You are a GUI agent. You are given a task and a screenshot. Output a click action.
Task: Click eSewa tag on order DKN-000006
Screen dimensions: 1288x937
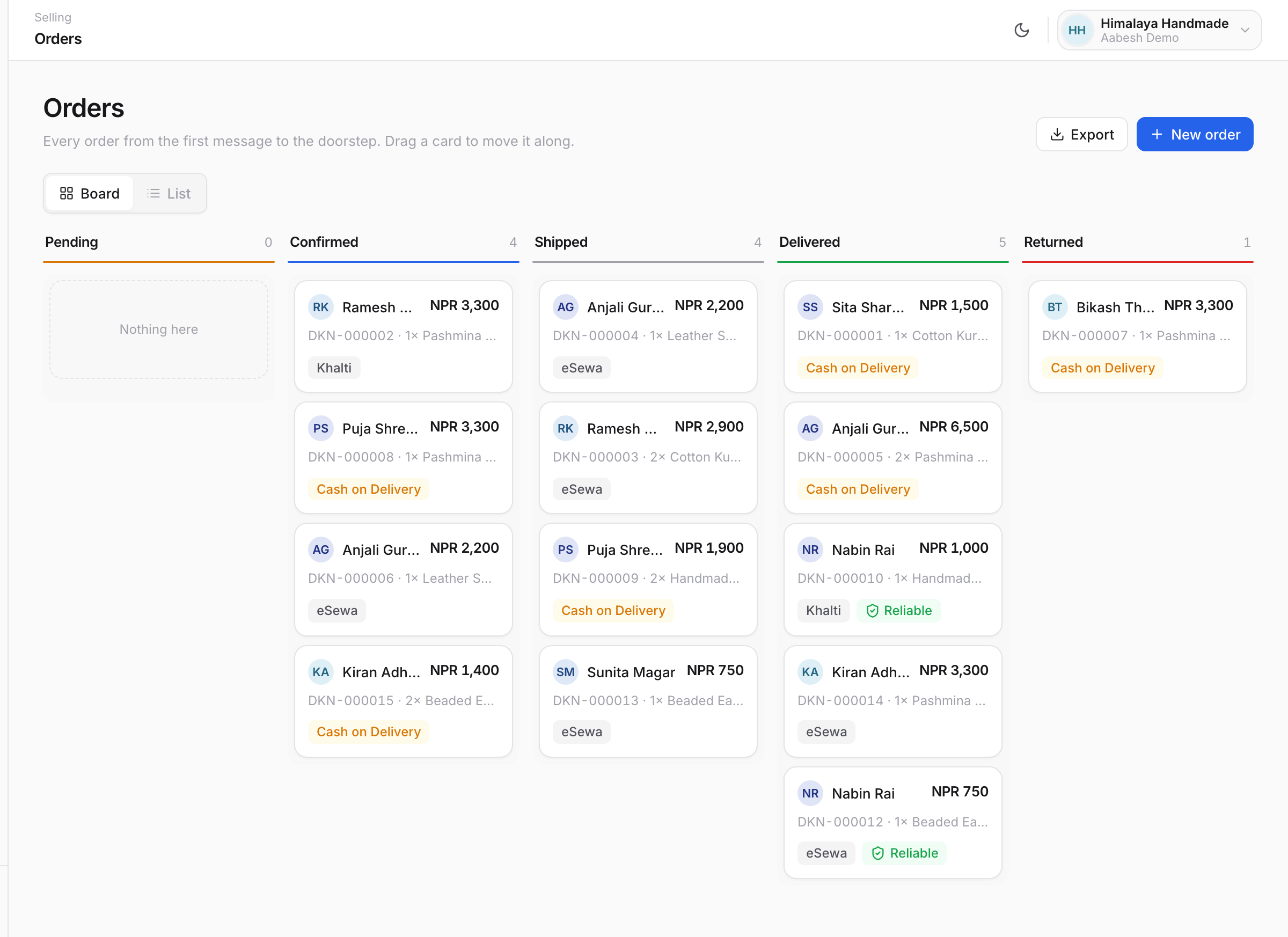coord(337,611)
